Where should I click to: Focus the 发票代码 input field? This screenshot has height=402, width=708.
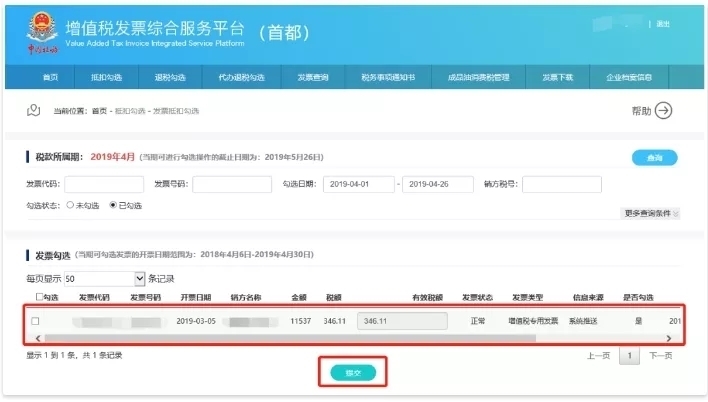coord(104,184)
